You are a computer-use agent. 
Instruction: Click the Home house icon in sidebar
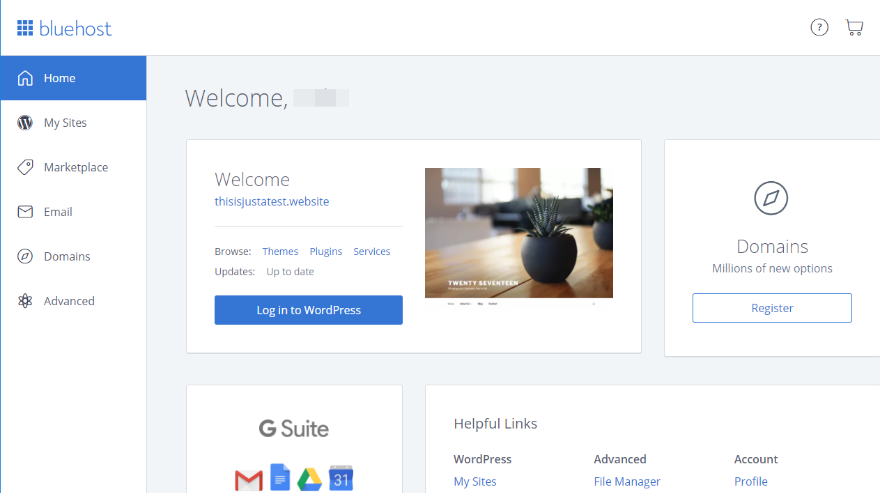[25, 78]
